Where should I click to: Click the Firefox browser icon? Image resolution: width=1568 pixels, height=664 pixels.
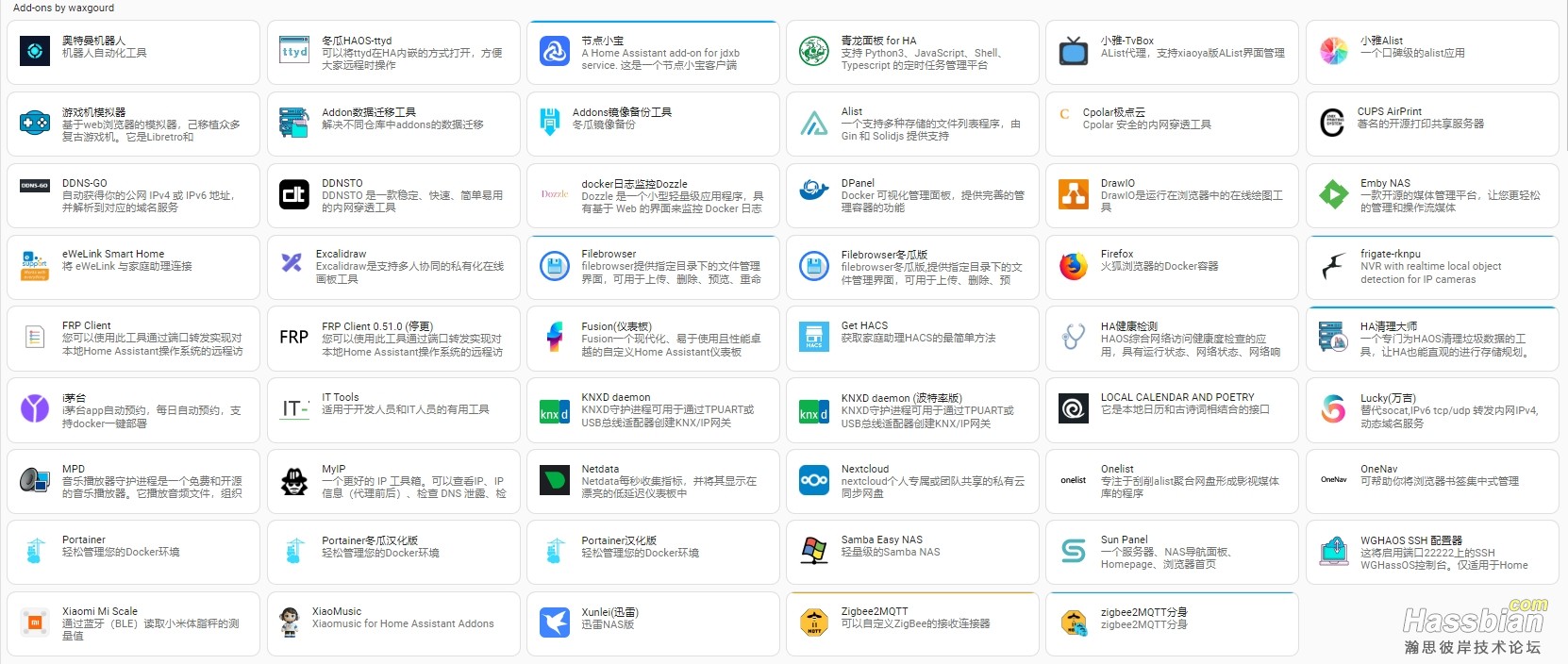tap(1074, 266)
